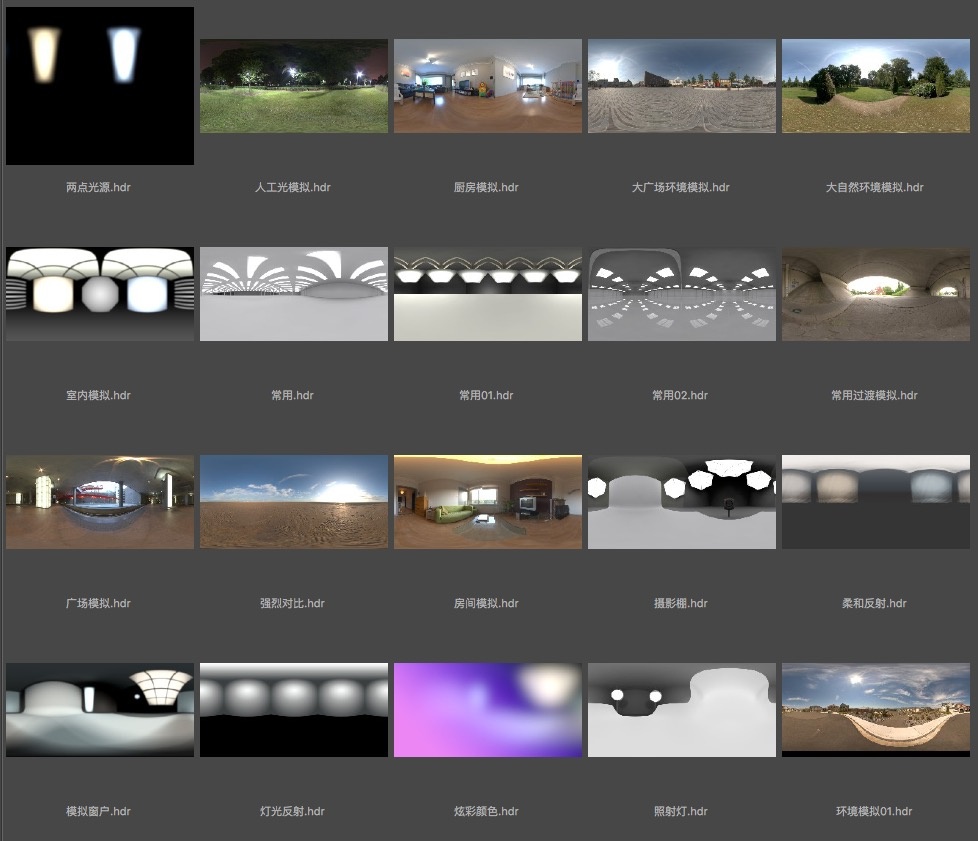
Task: Choose the 厨房模拟.hdr thumbnail
Action: (x=488, y=86)
